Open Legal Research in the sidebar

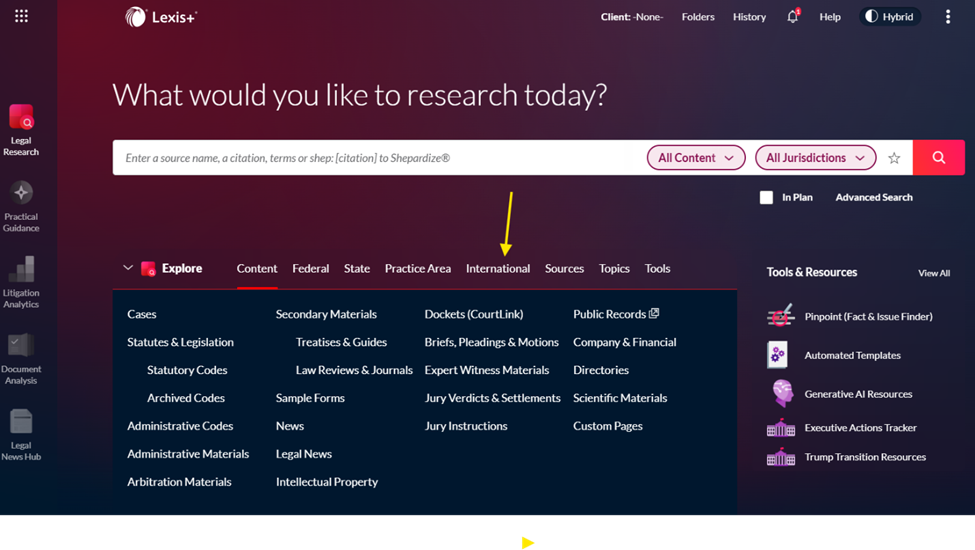coord(21,131)
